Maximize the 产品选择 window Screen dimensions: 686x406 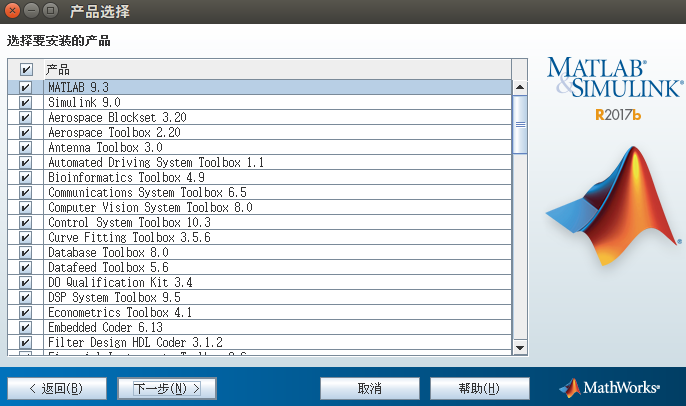pyautogui.click(x=50, y=10)
